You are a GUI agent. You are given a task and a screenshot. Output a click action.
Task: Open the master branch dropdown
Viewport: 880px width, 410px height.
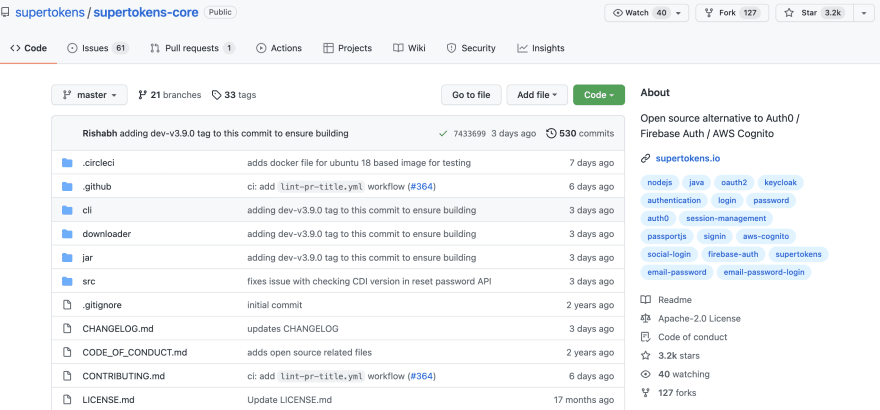coord(89,95)
